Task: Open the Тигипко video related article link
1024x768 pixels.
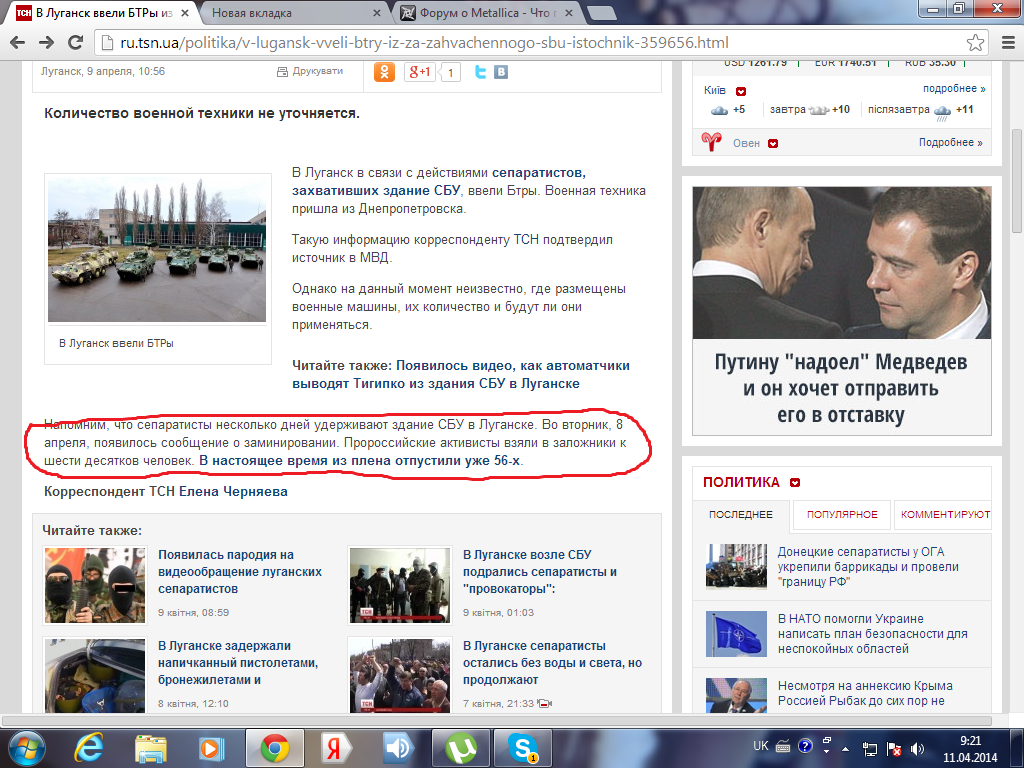Action: (x=460, y=374)
